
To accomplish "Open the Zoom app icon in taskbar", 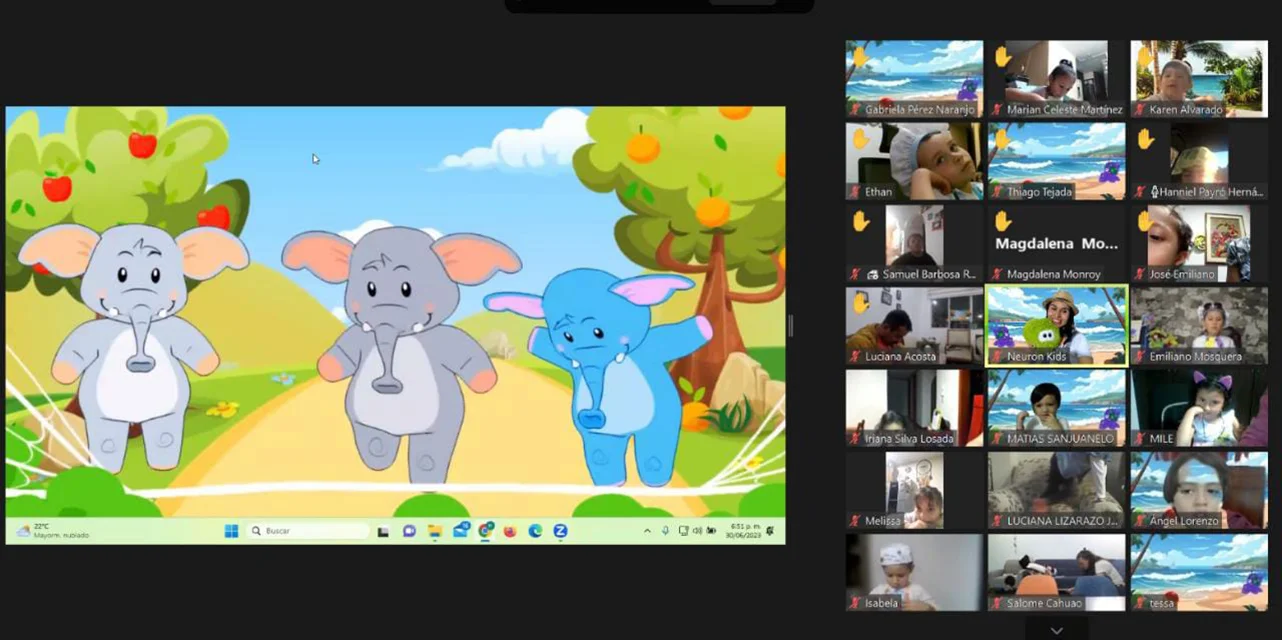I will point(561,531).
